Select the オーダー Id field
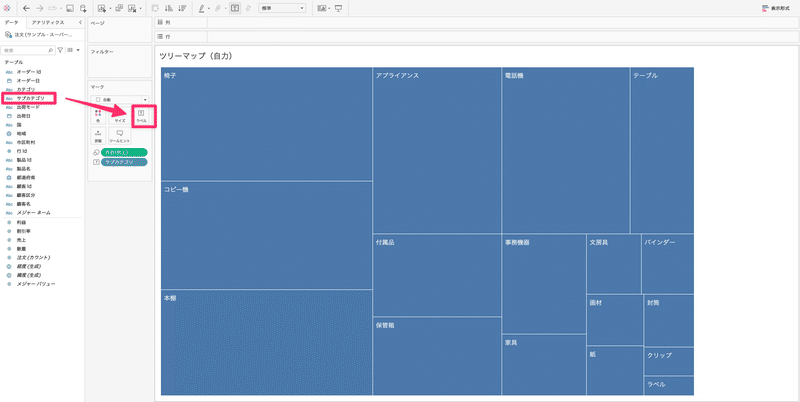 pyautogui.click(x=29, y=72)
